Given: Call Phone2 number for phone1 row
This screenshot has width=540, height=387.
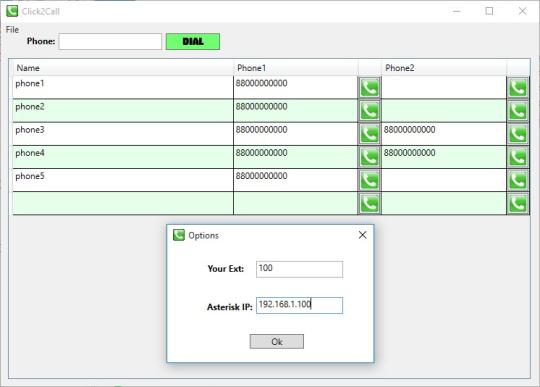Looking at the screenshot, I should click(518, 87).
